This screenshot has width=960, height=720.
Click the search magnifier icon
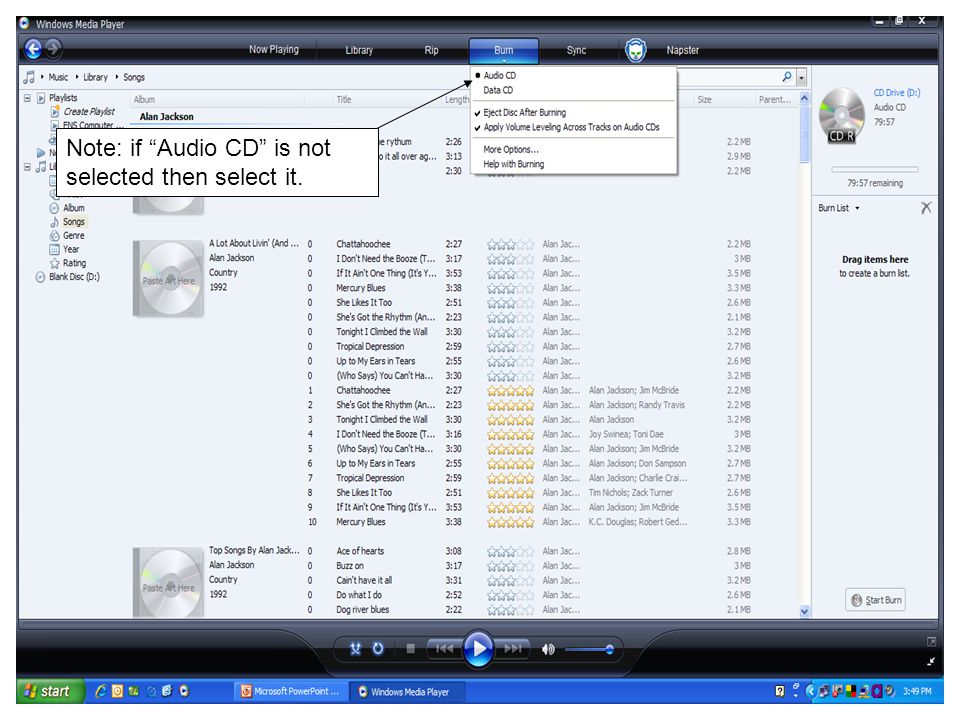(787, 77)
